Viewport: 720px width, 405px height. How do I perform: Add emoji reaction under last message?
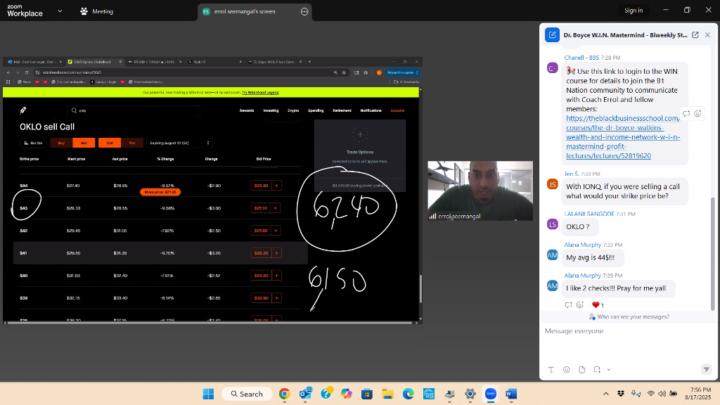(x=580, y=304)
